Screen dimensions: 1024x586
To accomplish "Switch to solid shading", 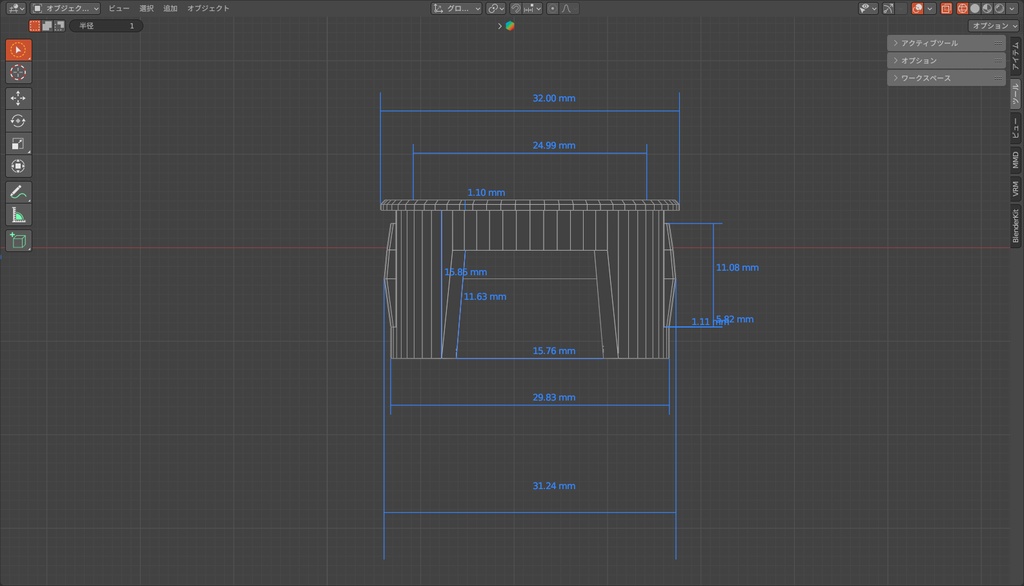I will pos(975,8).
